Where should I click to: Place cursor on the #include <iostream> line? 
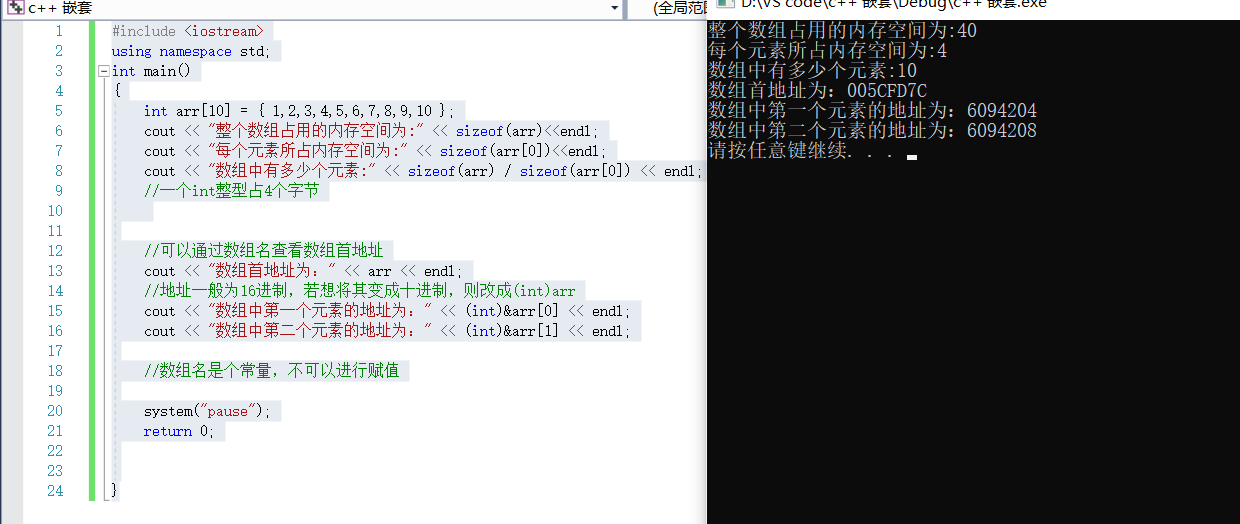(188, 31)
